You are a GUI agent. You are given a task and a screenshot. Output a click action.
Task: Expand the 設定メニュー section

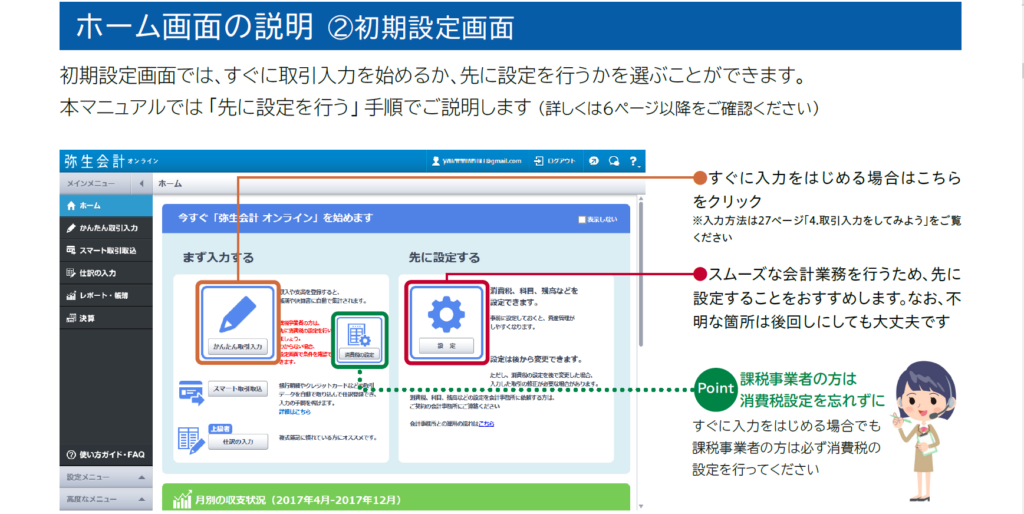[106, 477]
